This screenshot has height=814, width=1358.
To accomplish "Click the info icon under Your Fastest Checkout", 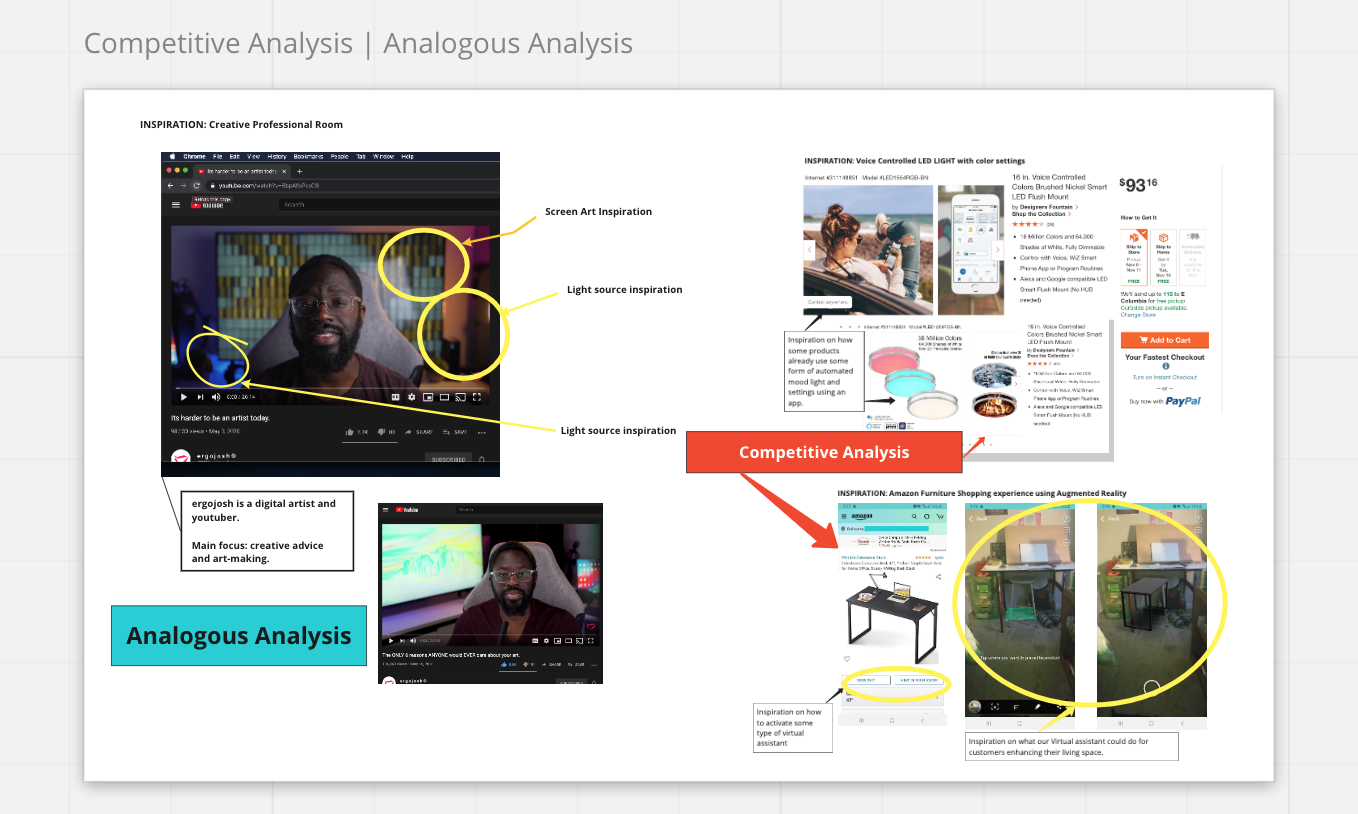I will click(1165, 367).
